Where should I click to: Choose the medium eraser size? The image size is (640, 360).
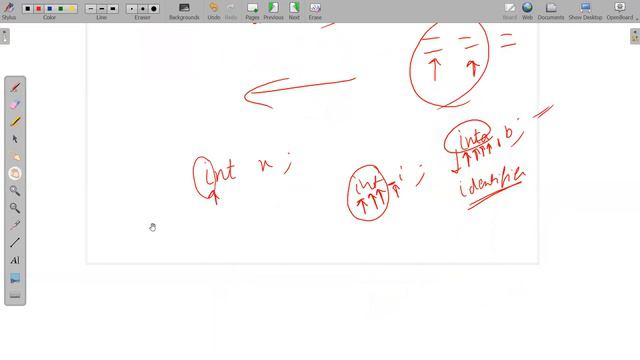(142, 9)
